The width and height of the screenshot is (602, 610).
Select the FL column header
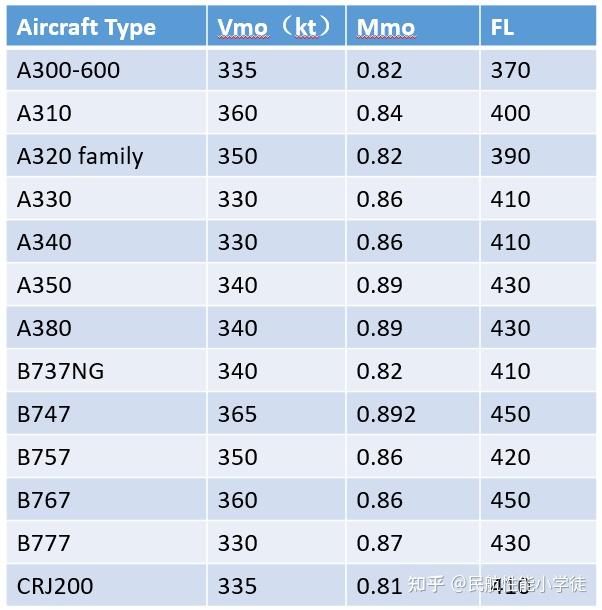[x=503, y=28]
